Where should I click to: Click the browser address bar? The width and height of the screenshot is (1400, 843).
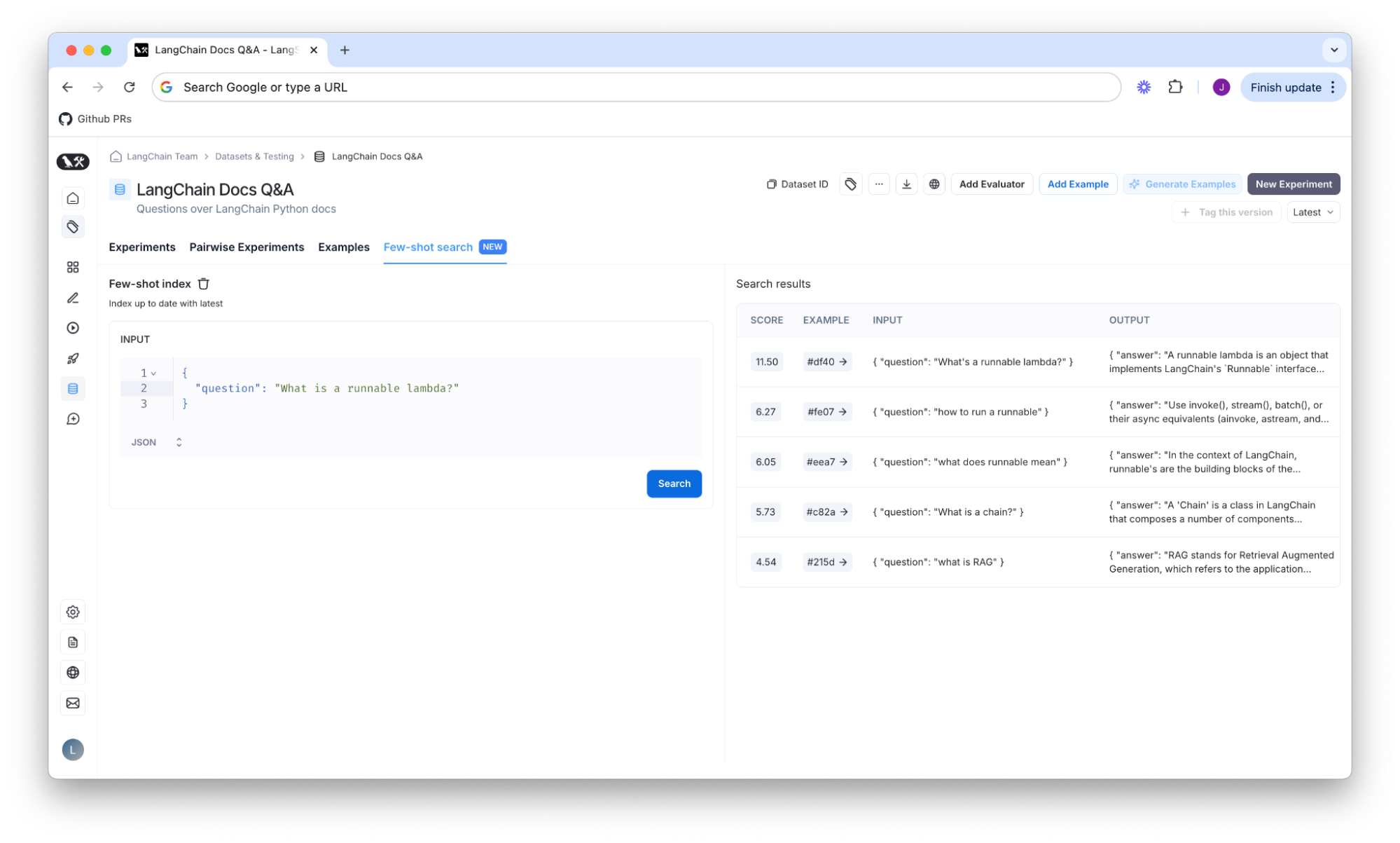click(x=636, y=87)
